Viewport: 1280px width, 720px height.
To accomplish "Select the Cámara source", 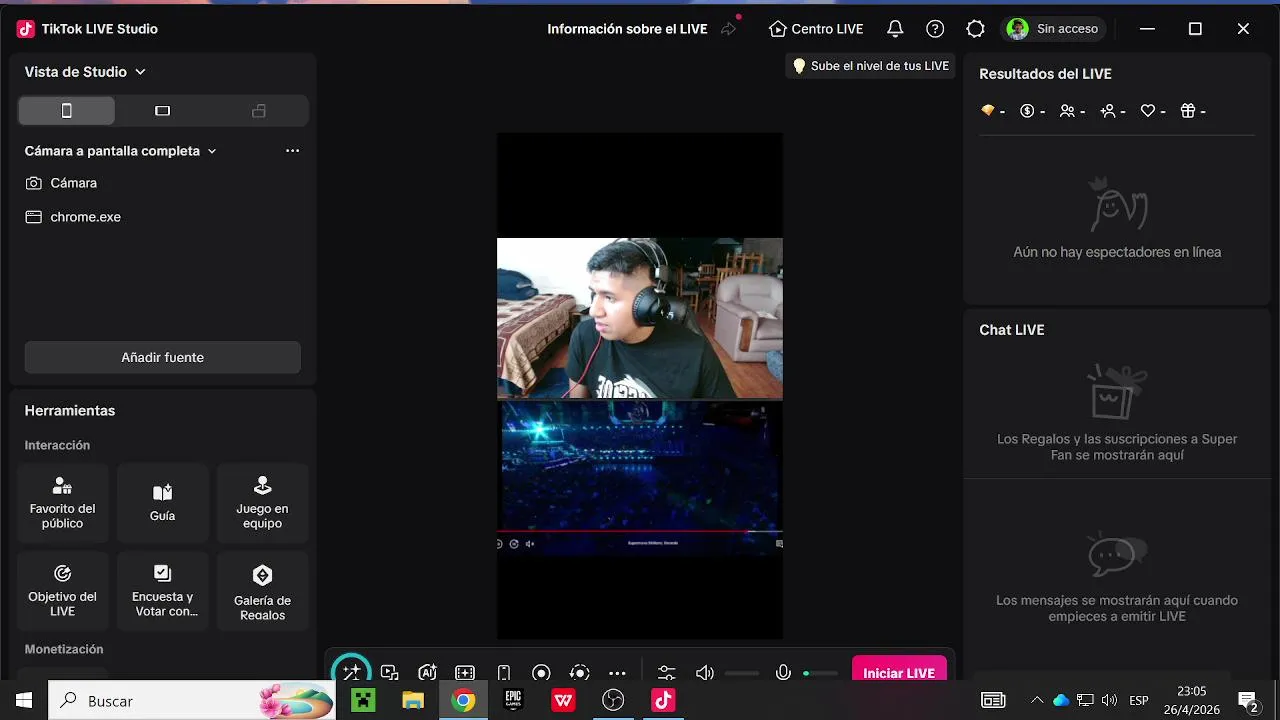I will (x=163, y=183).
